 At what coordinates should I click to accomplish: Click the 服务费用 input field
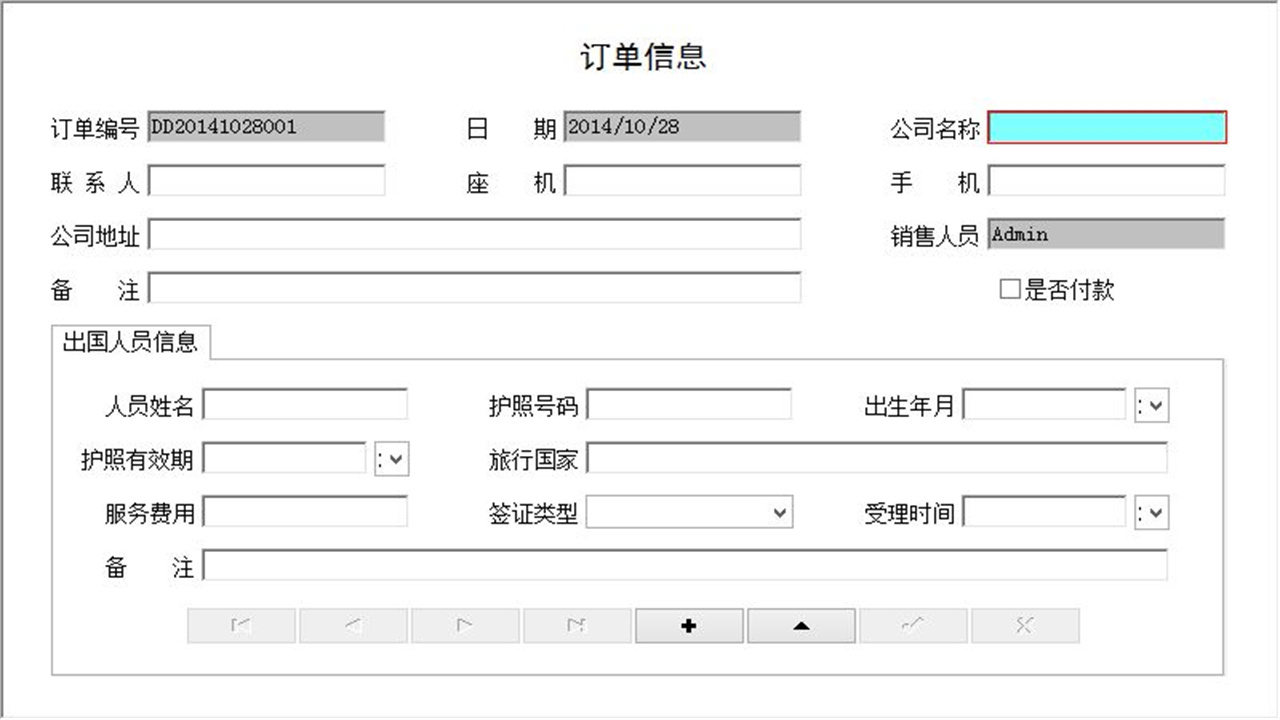point(304,512)
